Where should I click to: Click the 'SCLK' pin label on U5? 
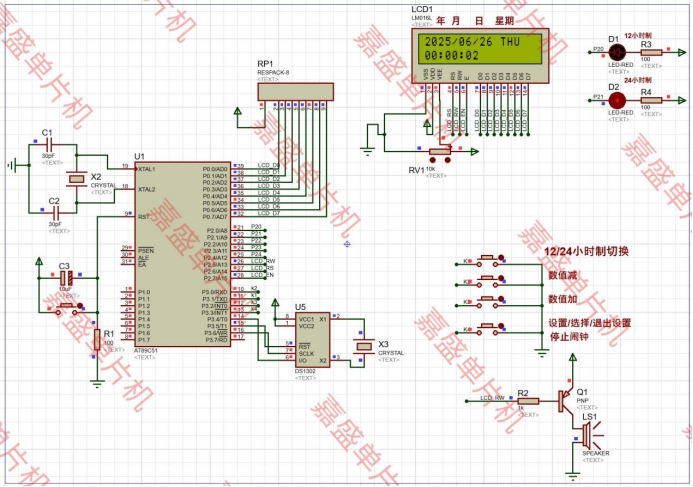coord(306,354)
